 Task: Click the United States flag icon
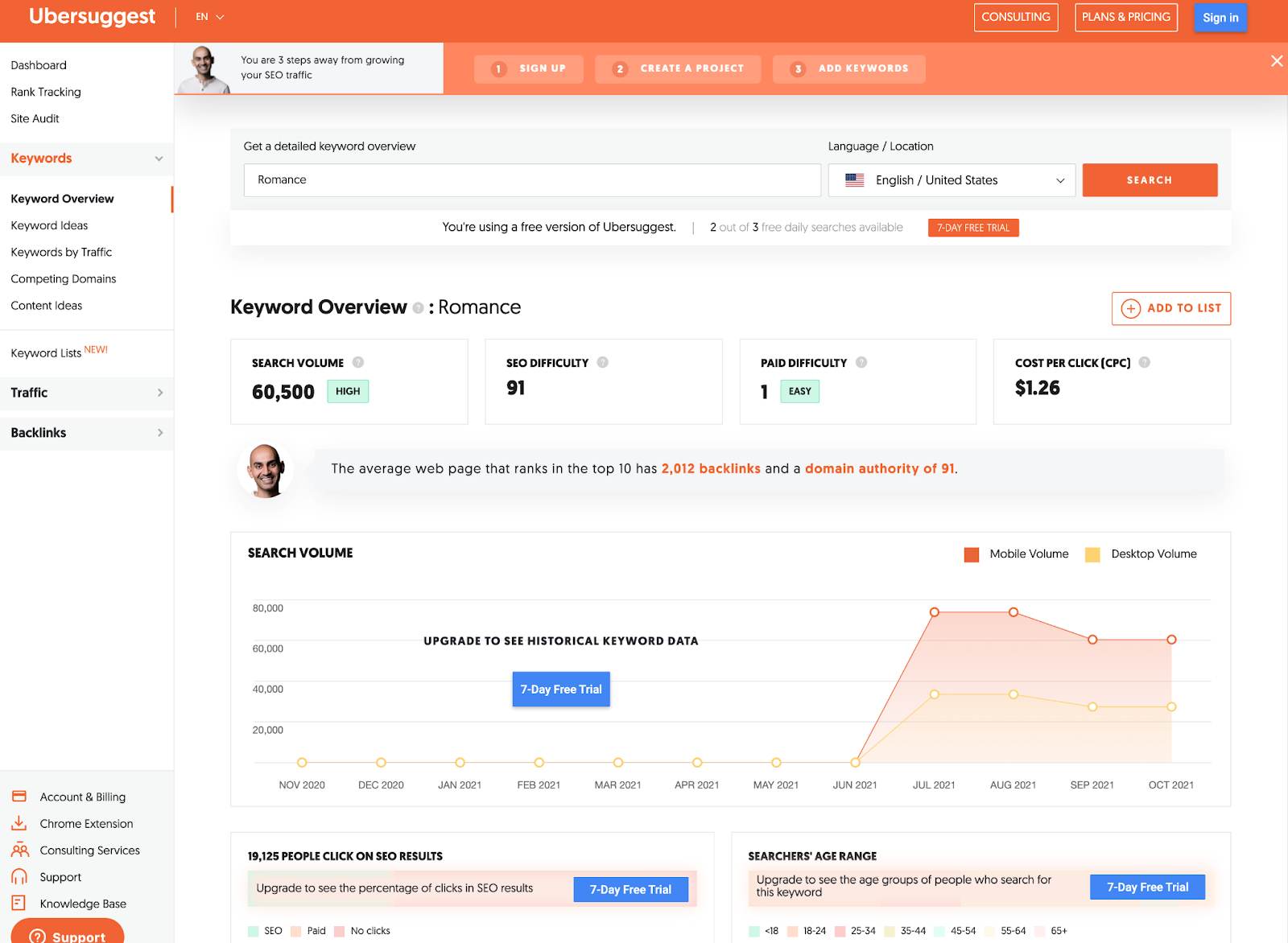click(x=855, y=180)
